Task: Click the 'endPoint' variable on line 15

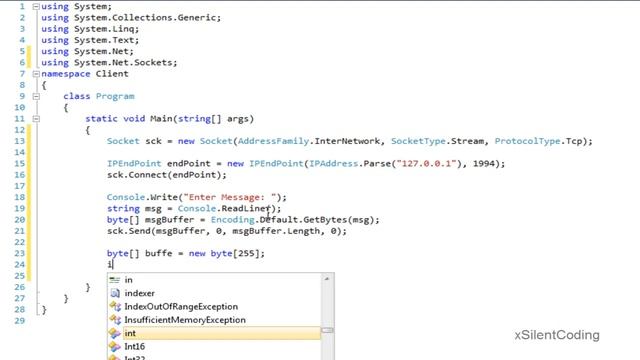Action: pos(189,164)
